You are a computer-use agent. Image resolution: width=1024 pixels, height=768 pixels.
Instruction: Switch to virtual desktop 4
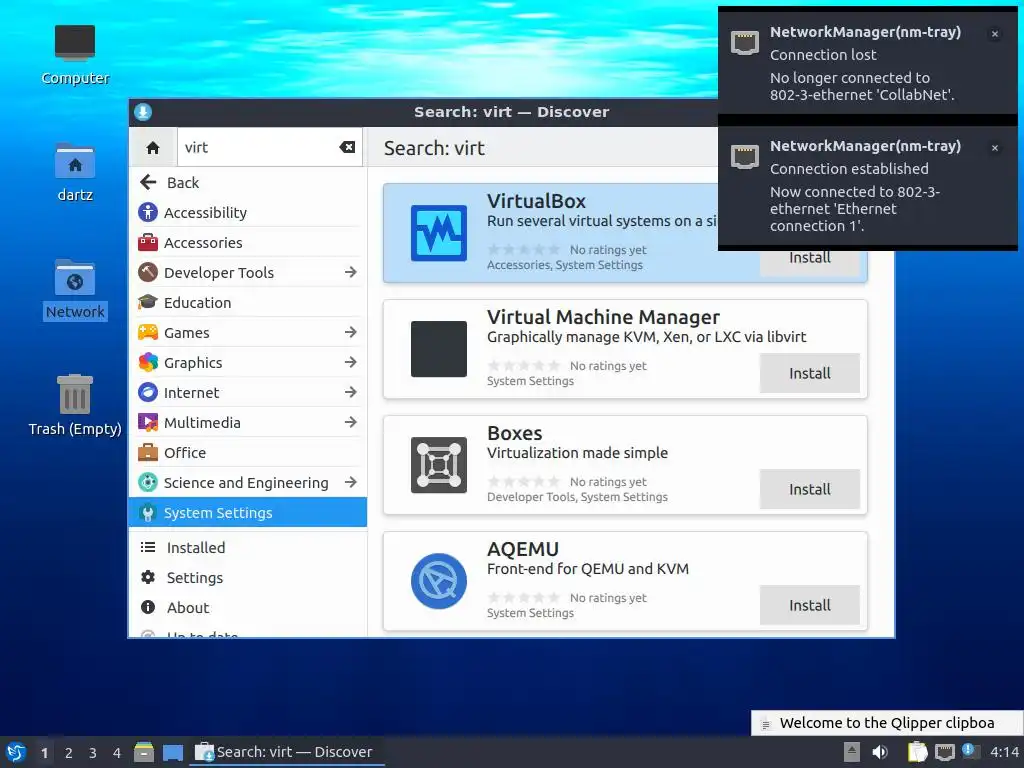[117, 753]
